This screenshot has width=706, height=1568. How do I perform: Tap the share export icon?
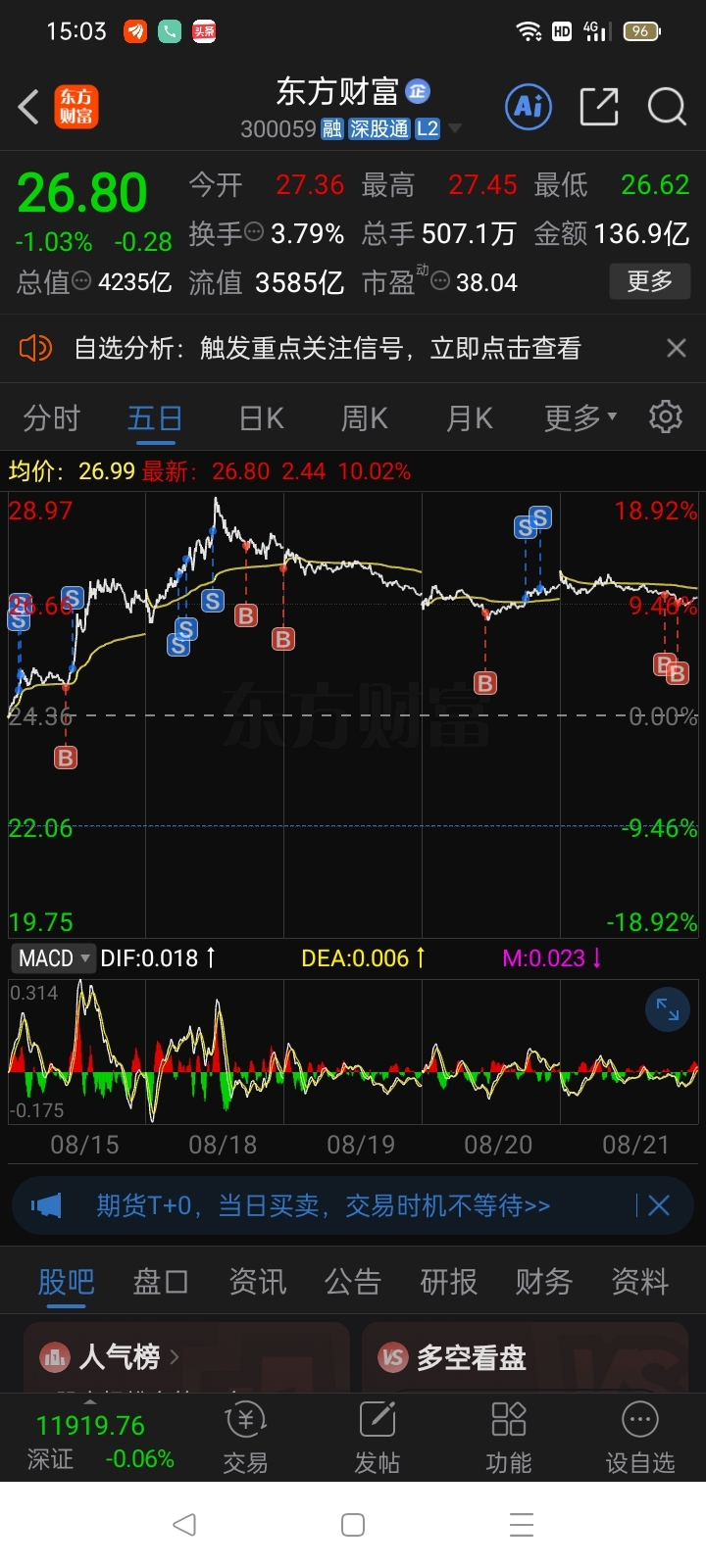tap(598, 106)
